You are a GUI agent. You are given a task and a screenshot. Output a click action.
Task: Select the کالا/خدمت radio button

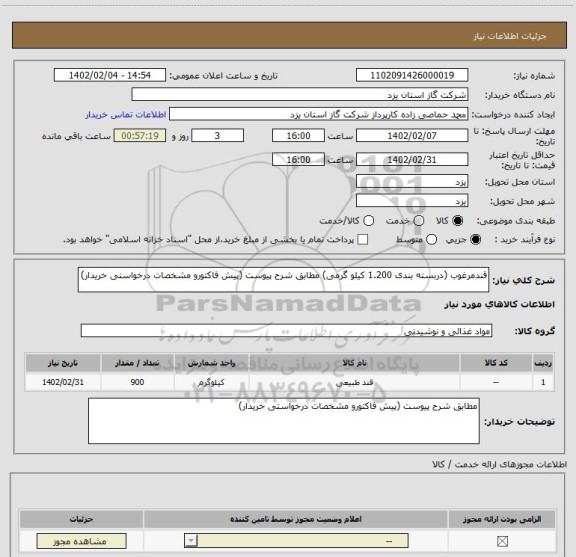click(x=368, y=220)
